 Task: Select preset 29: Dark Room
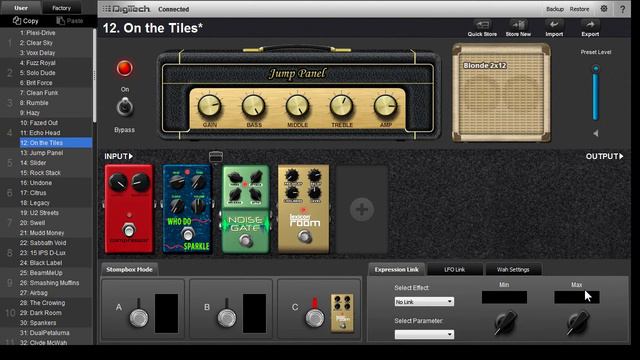click(41, 313)
